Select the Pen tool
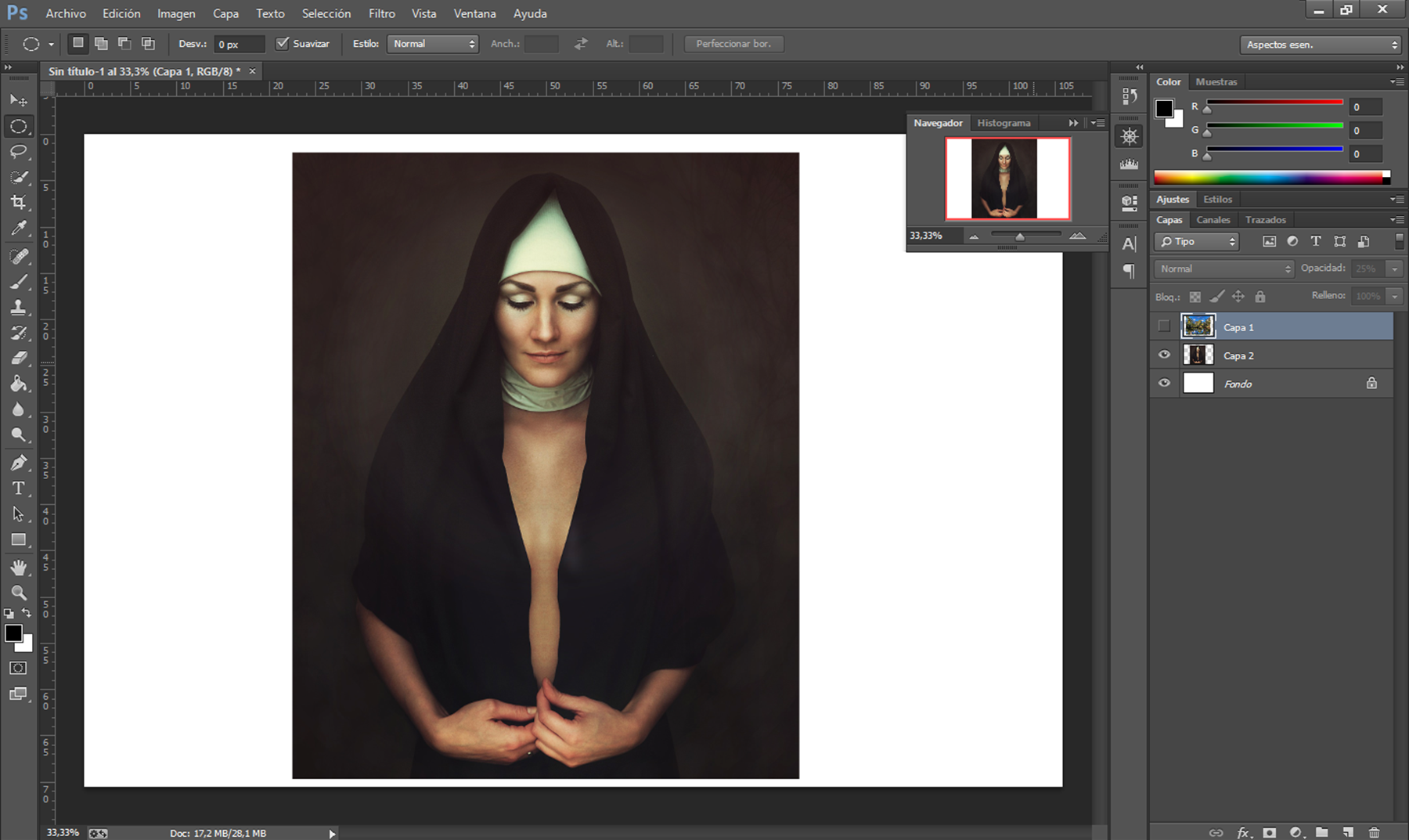The image size is (1409, 840). [19, 463]
